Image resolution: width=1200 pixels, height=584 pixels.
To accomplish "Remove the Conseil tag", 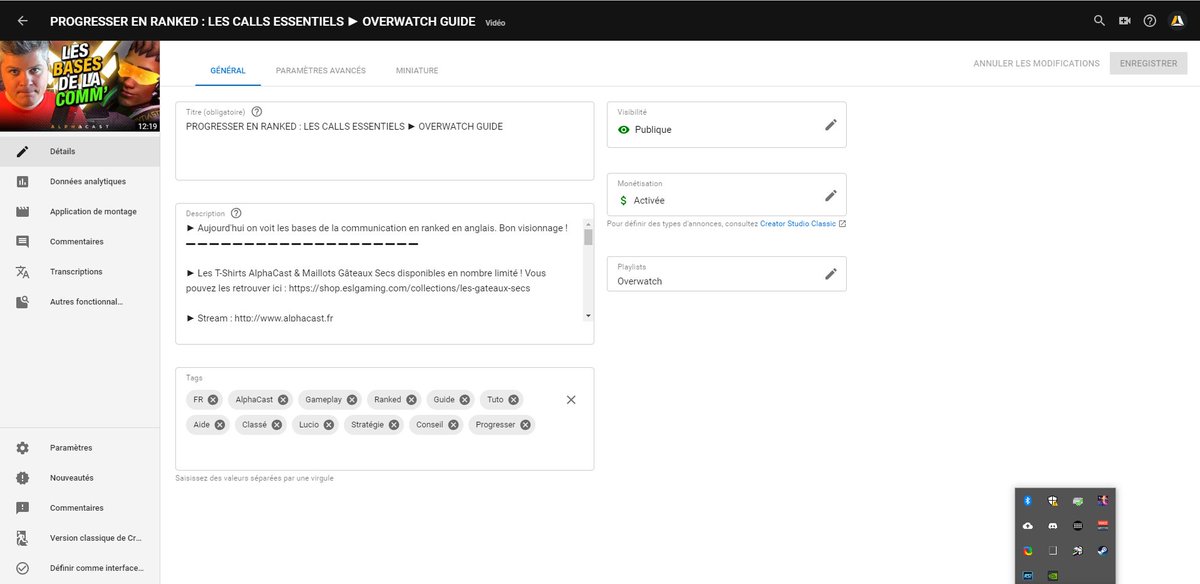I will (453, 425).
